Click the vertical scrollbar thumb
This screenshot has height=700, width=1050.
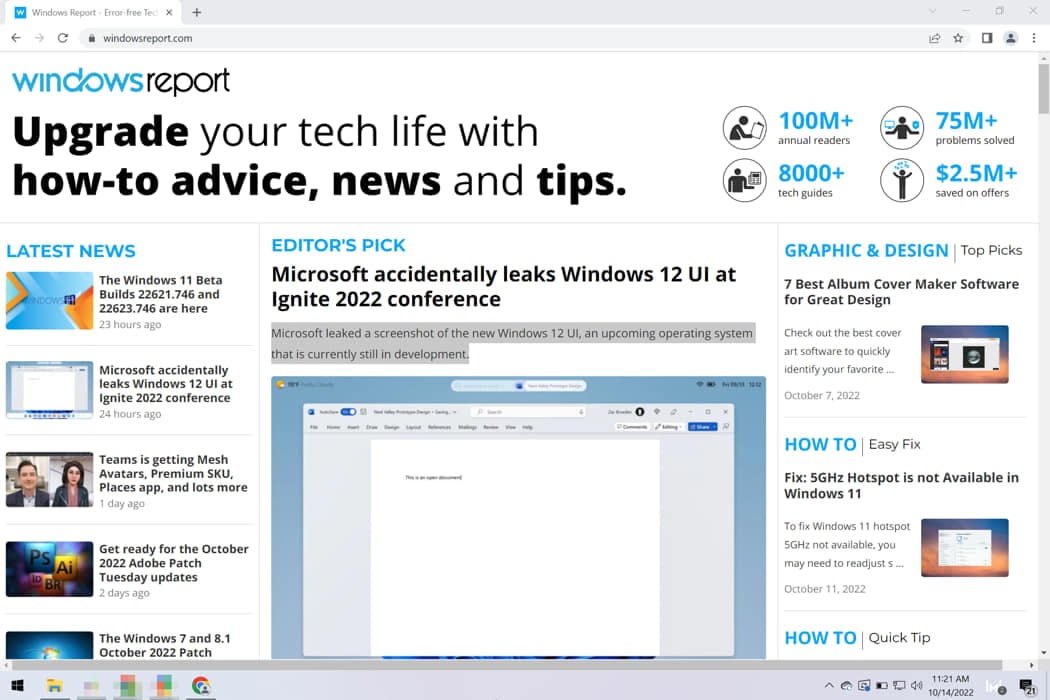[x=1043, y=88]
